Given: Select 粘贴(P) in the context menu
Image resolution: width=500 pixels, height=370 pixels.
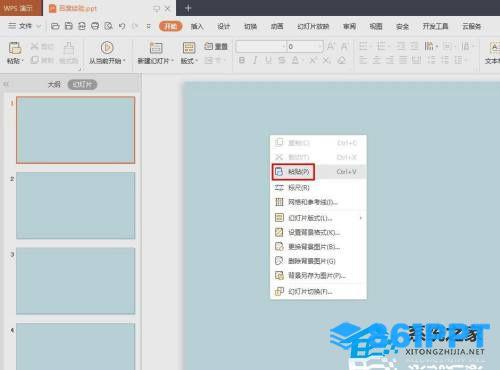Looking at the screenshot, I should pyautogui.click(x=318, y=172).
